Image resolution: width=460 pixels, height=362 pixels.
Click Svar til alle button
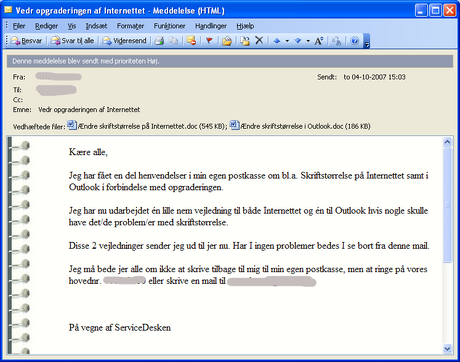click(x=72, y=41)
